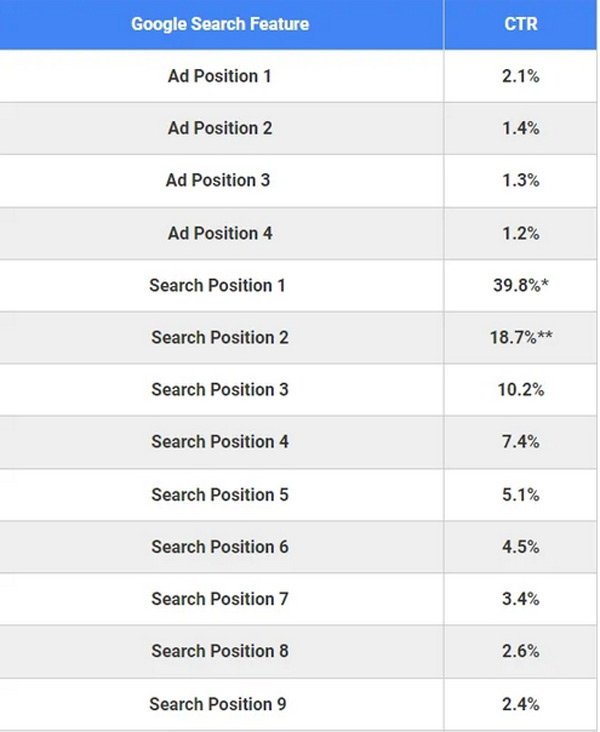
Task: Click the 3.4% CTR value
Action: pyautogui.click(x=521, y=599)
